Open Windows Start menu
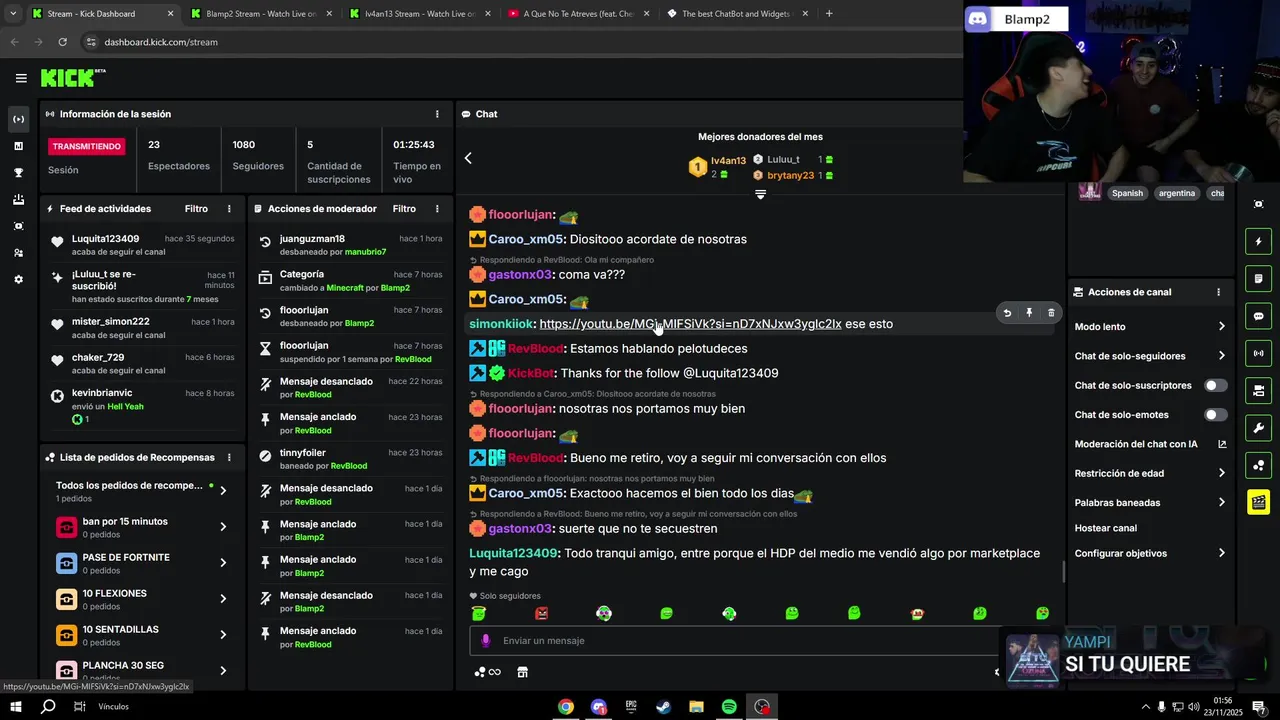This screenshot has height=720, width=1280. 16,707
